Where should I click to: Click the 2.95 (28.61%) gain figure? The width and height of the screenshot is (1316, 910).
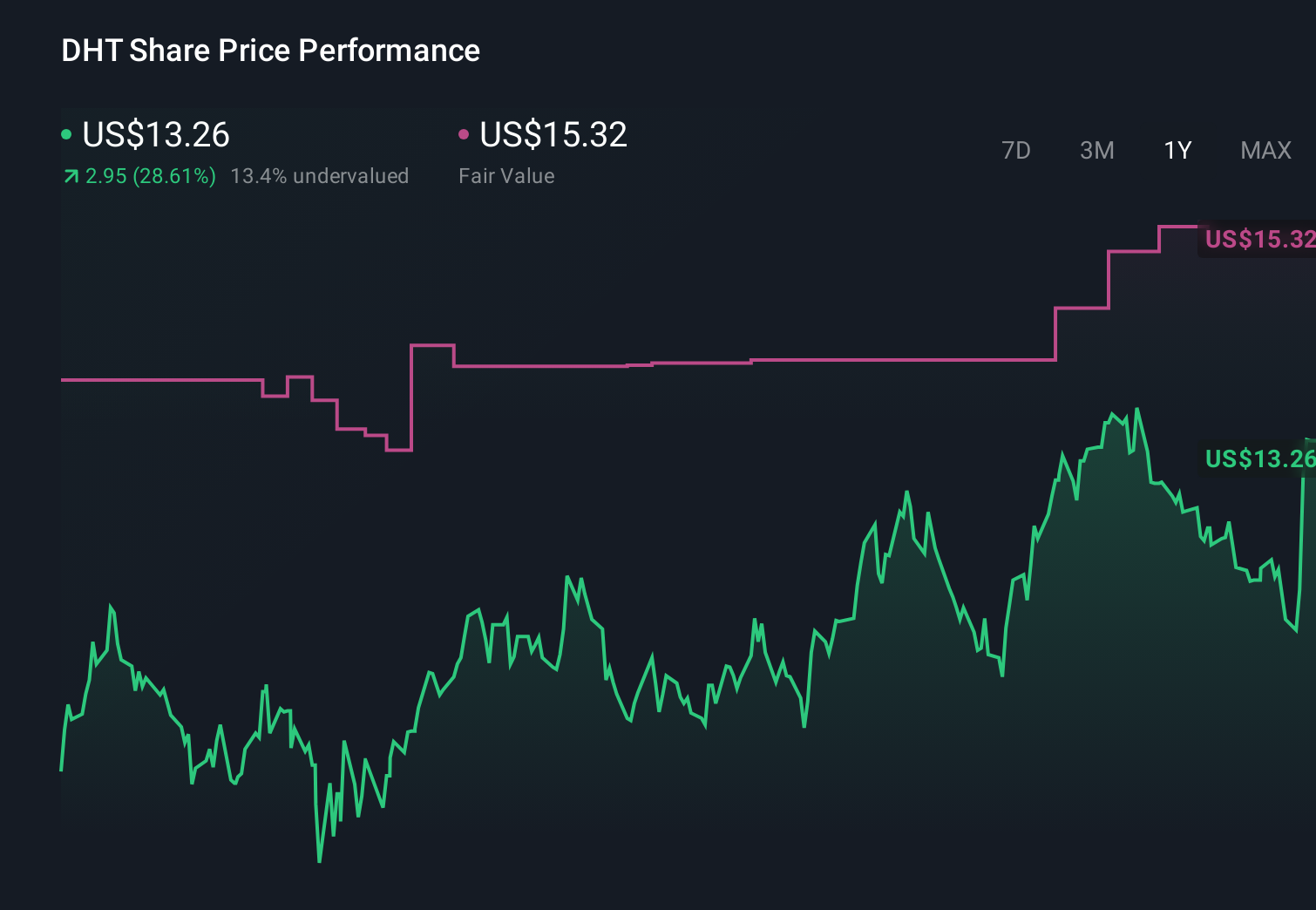point(150,176)
